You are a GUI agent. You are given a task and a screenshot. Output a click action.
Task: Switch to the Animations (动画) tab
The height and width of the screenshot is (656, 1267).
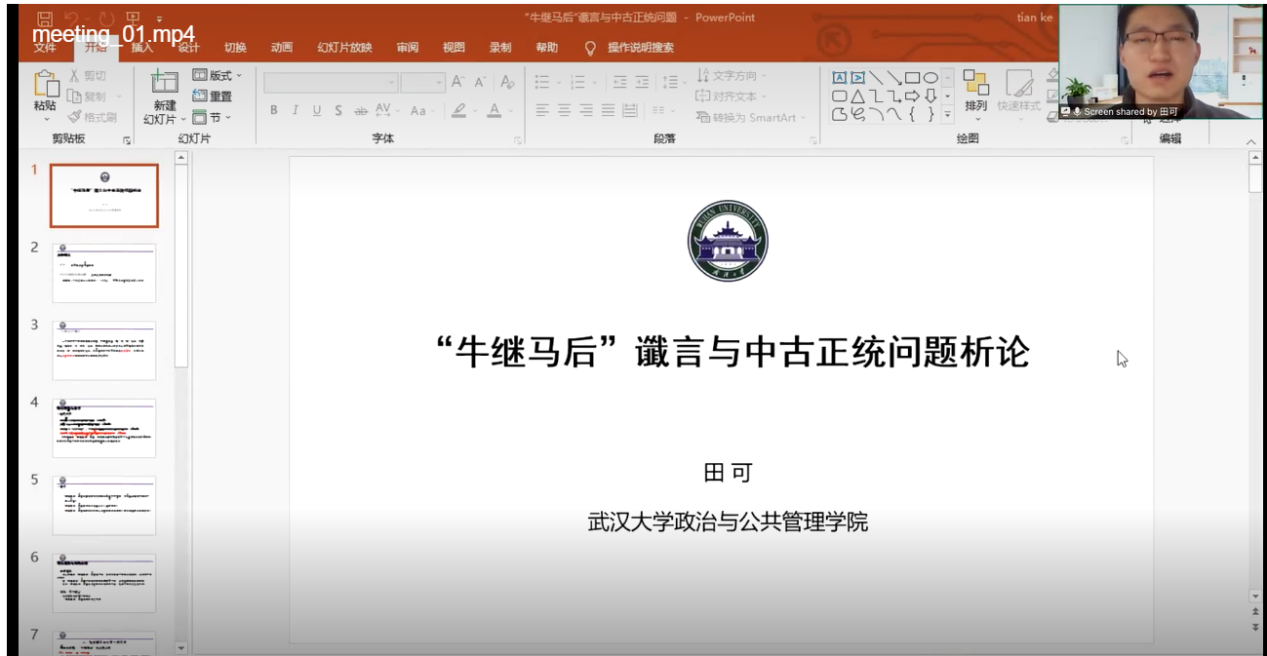pos(282,47)
